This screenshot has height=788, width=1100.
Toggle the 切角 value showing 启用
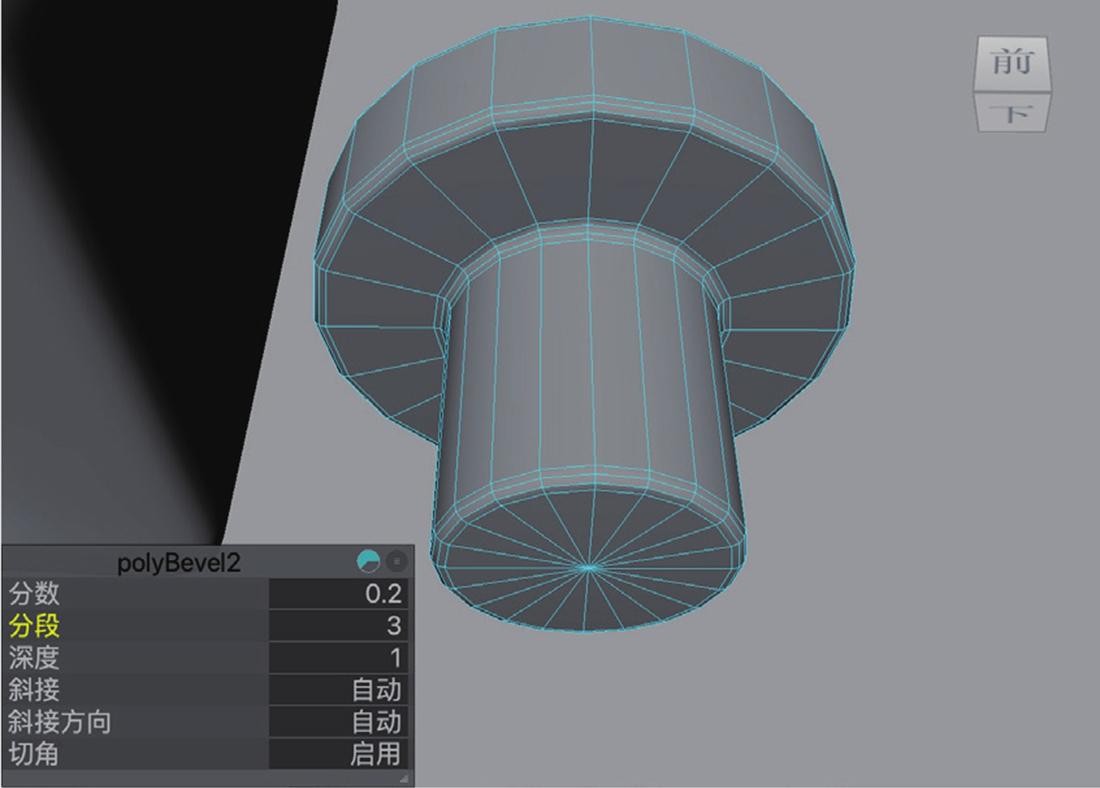pos(338,754)
